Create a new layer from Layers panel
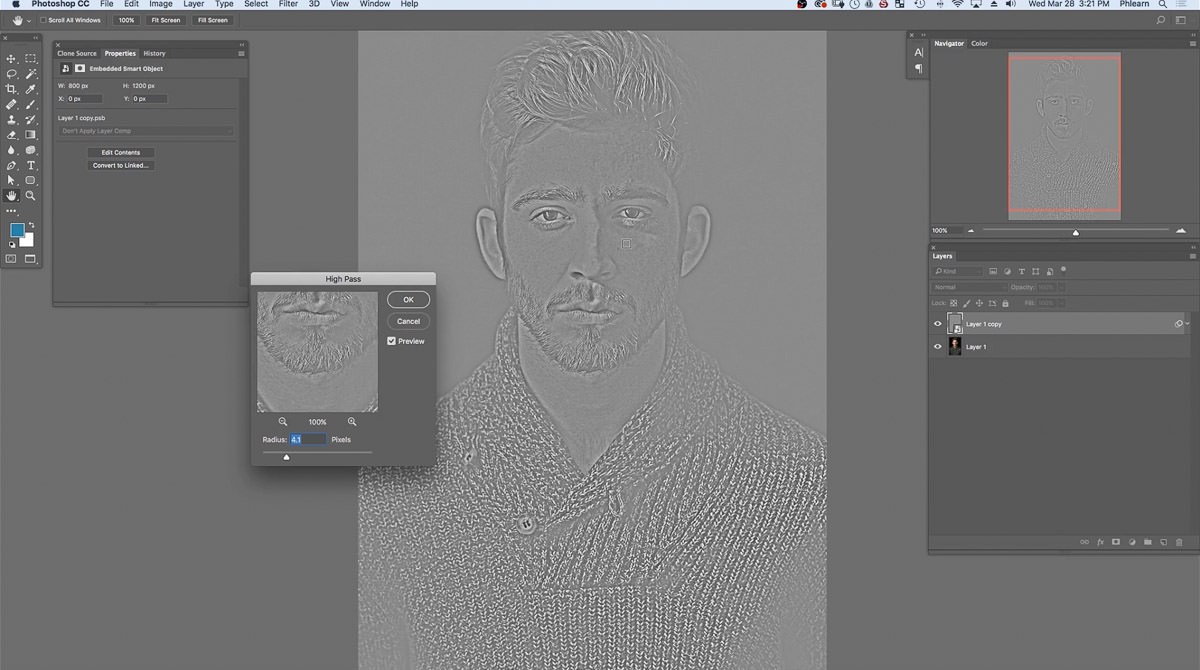 point(1163,542)
